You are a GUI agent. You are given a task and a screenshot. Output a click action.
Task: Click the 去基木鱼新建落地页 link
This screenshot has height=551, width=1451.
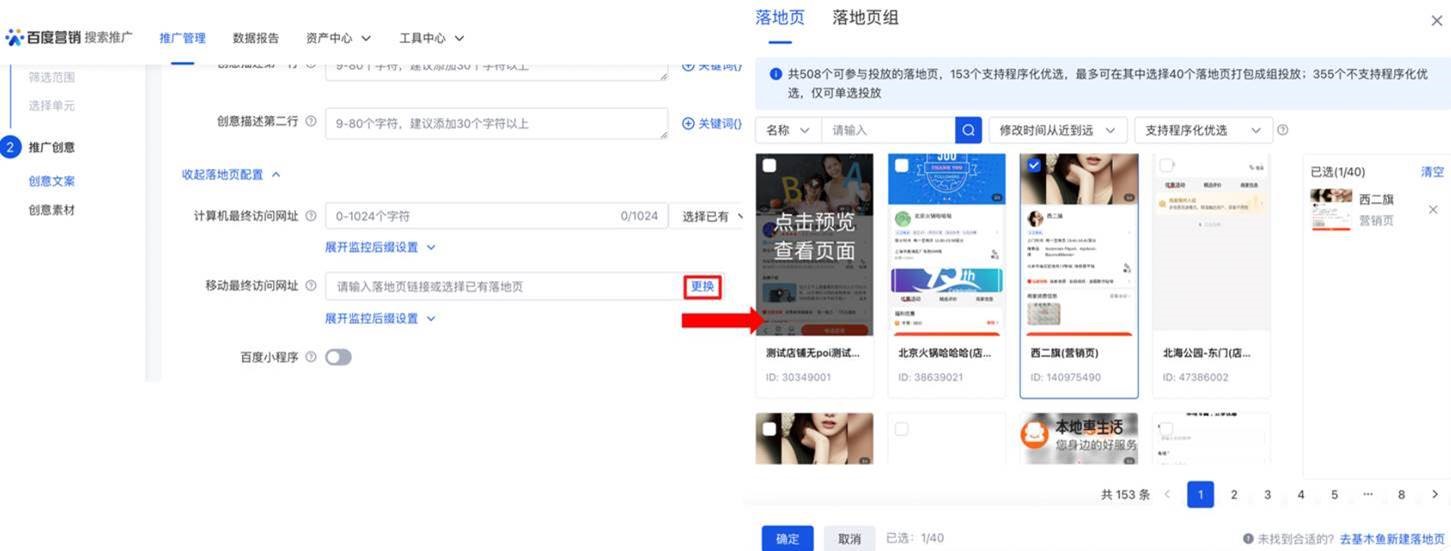click(1392, 538)
